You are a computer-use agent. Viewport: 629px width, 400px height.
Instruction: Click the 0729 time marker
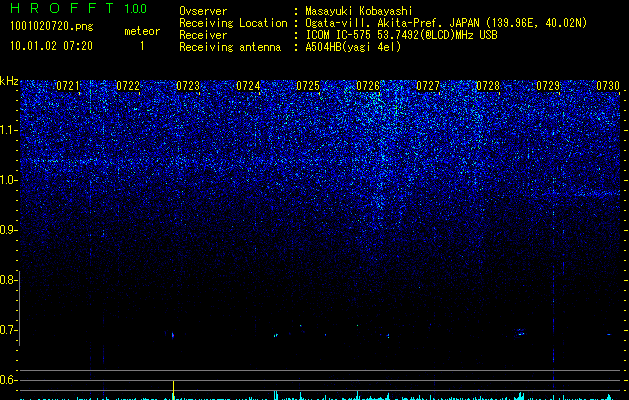tap(548, 86)
